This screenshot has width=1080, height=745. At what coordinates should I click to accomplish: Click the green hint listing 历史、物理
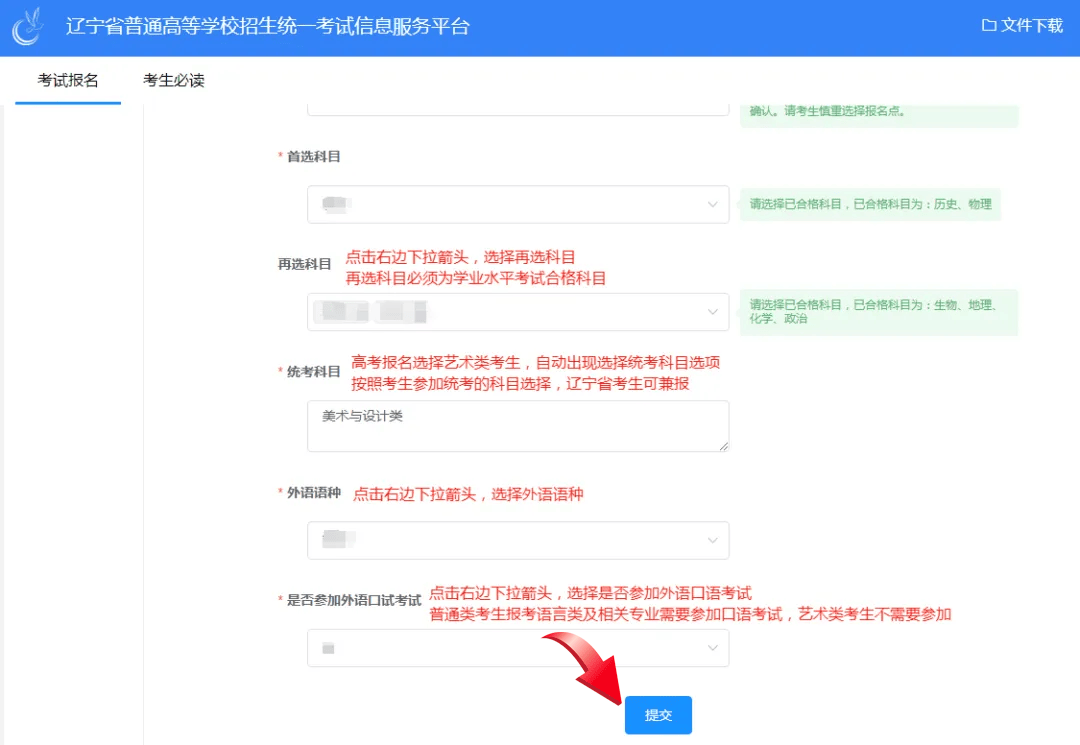pyautogui.click(x=870, y=204)
